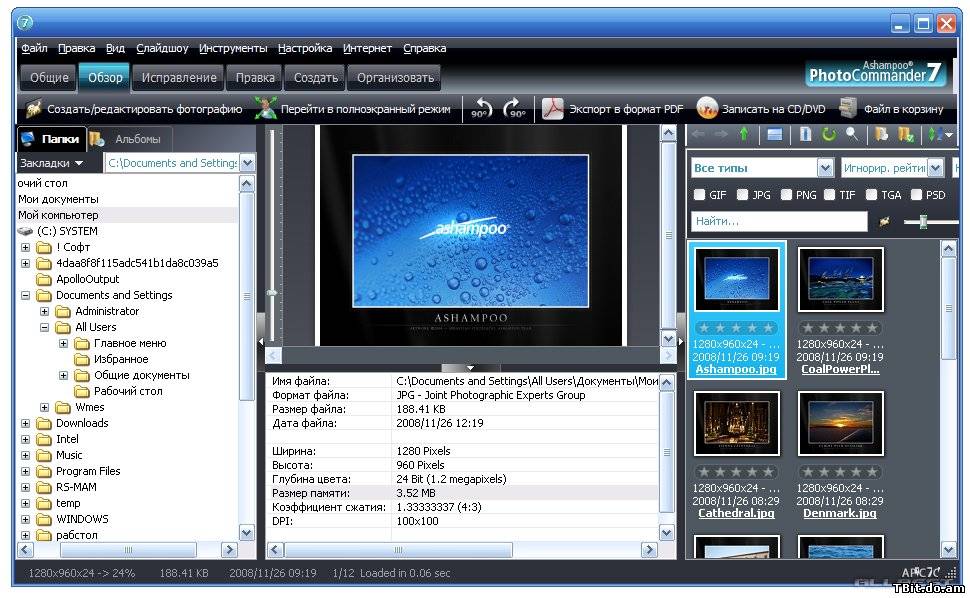Open the Инструменты menu

pyautogui.click(x=233, y=48)
